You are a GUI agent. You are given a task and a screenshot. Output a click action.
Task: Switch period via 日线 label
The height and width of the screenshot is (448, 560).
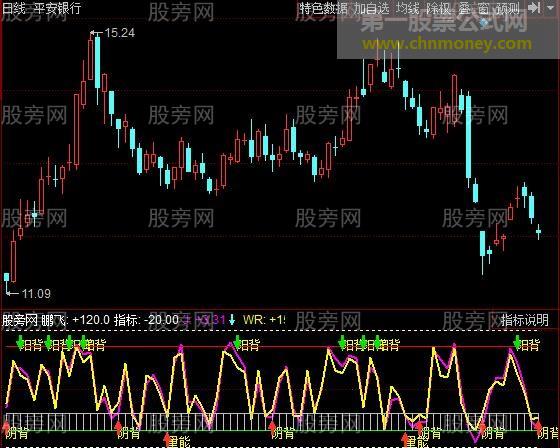point(14,8)
